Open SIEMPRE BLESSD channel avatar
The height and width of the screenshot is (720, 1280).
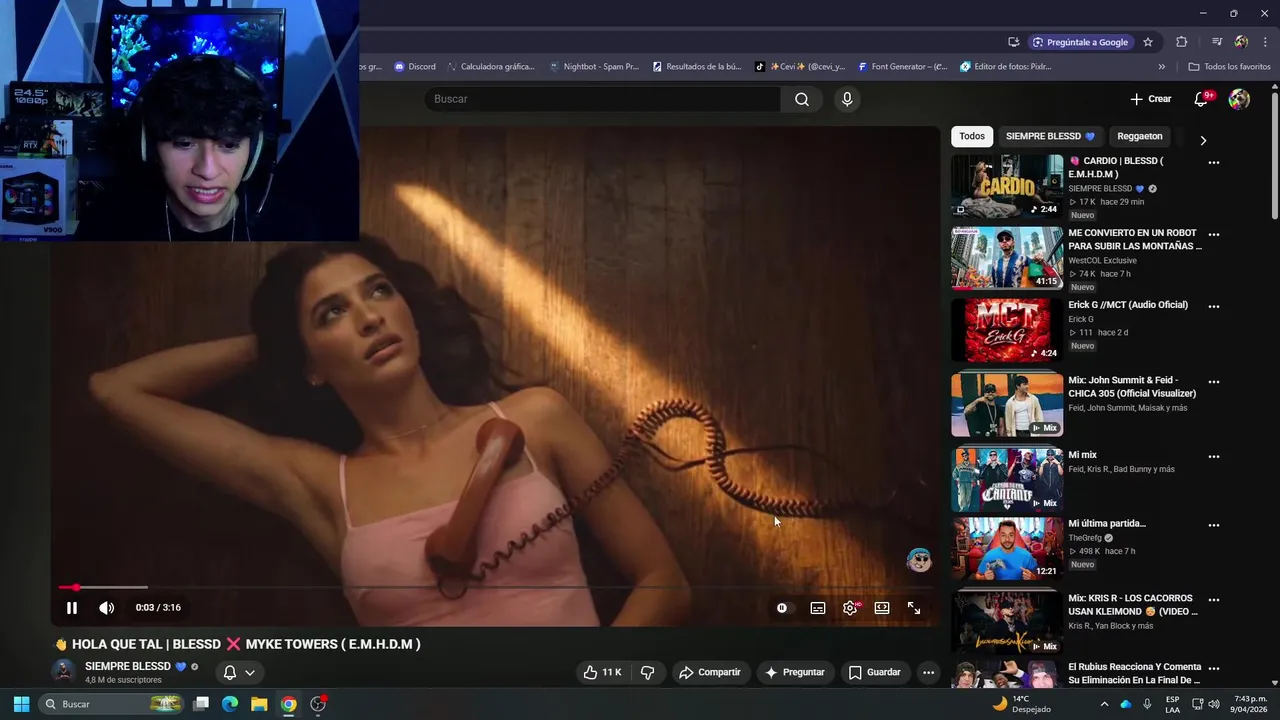64,672
